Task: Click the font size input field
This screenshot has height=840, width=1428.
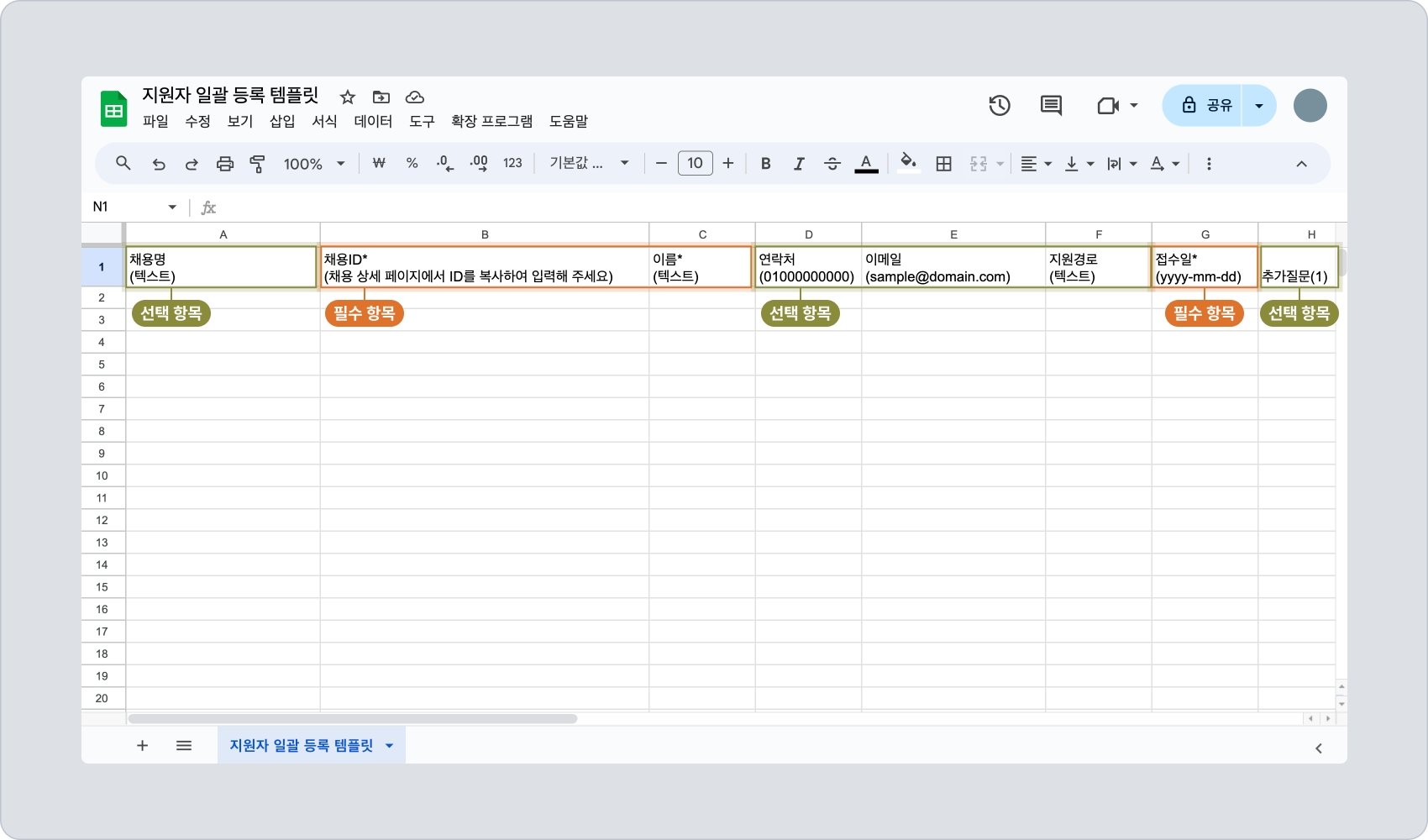Action: click(x=695, y=164)
